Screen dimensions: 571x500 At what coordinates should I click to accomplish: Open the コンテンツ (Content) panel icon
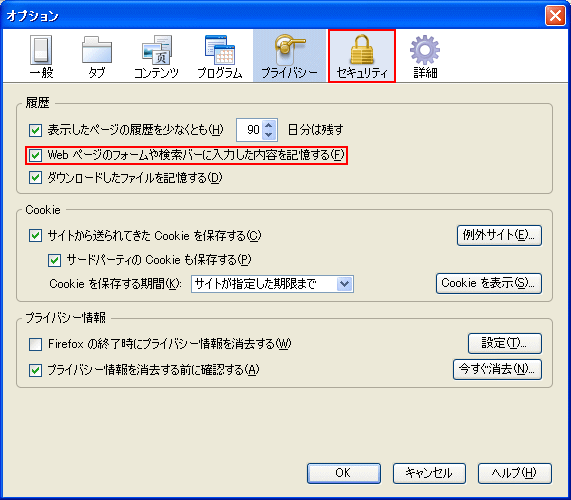point(157,50)
